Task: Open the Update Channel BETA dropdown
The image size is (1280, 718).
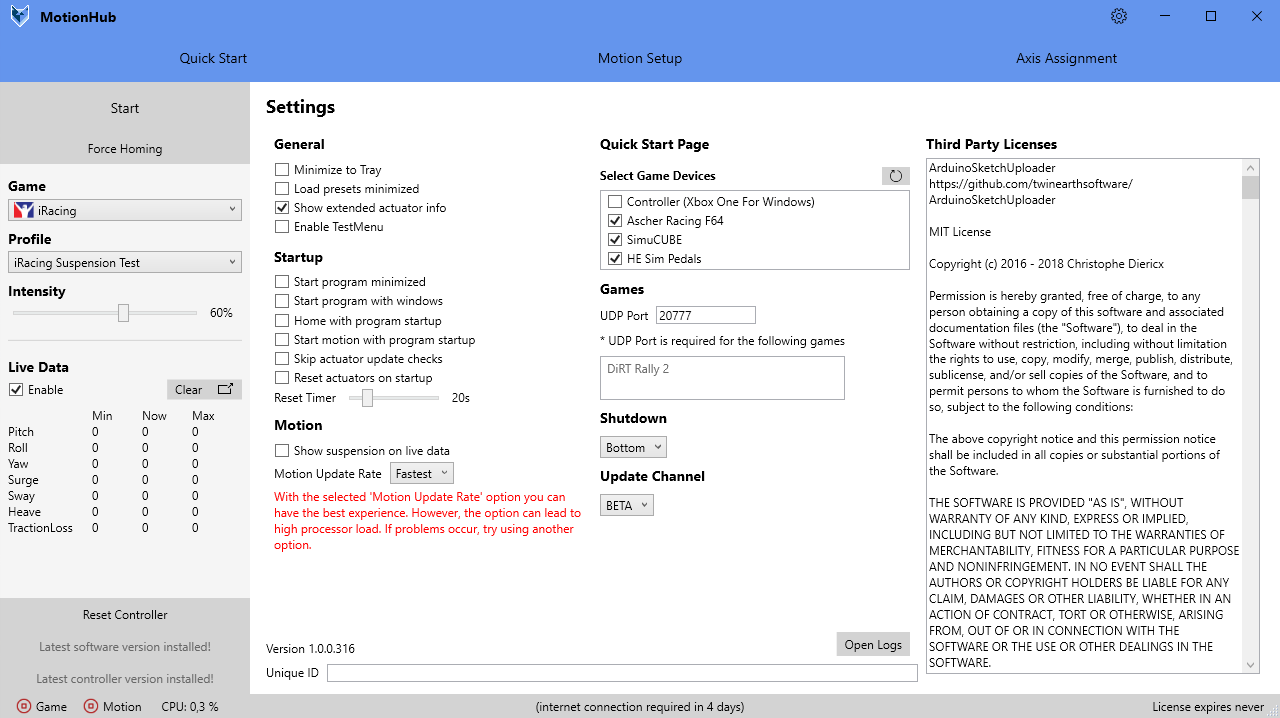Action: 627,506
